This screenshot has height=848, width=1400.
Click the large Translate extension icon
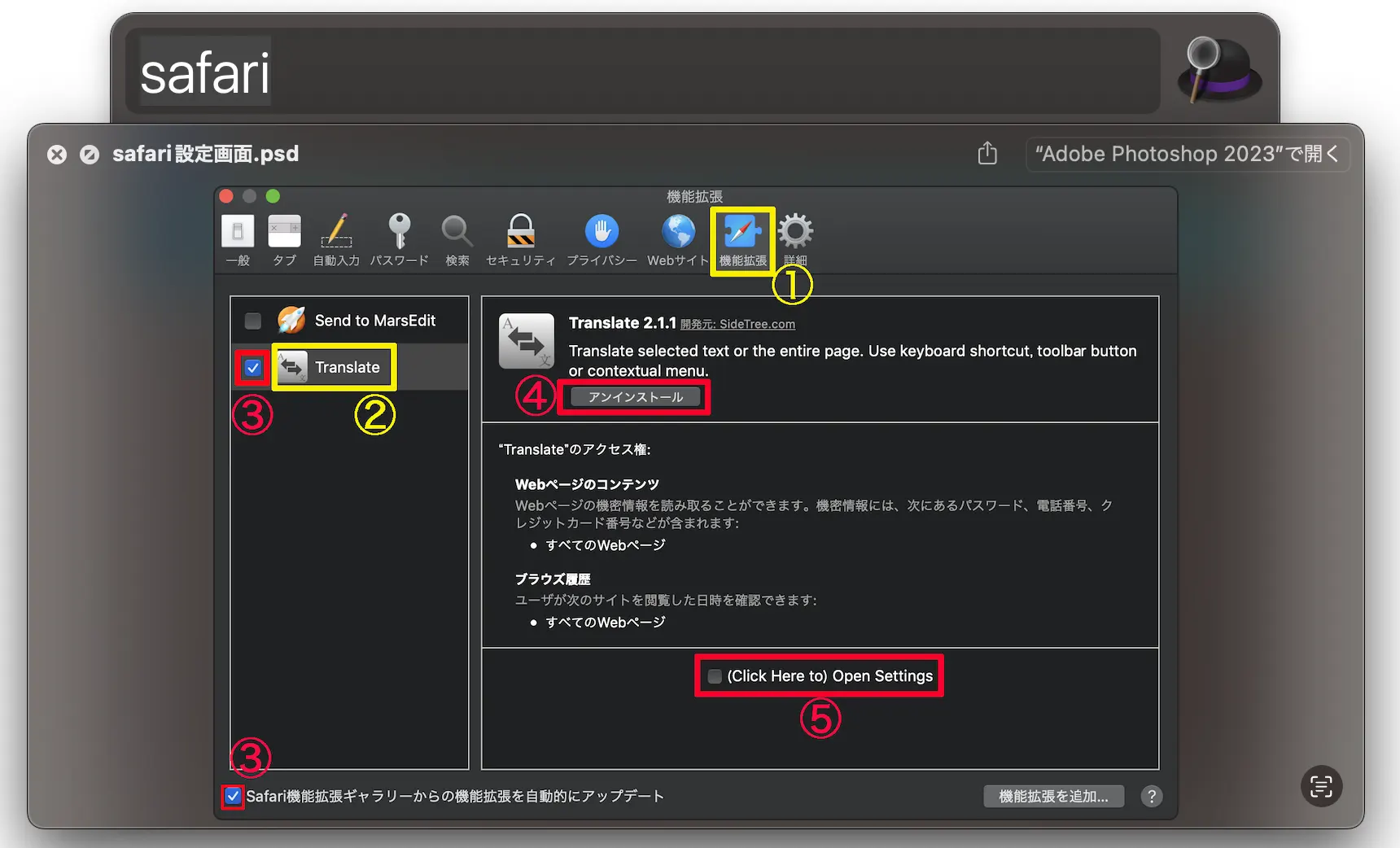click(x=526, y=341)
